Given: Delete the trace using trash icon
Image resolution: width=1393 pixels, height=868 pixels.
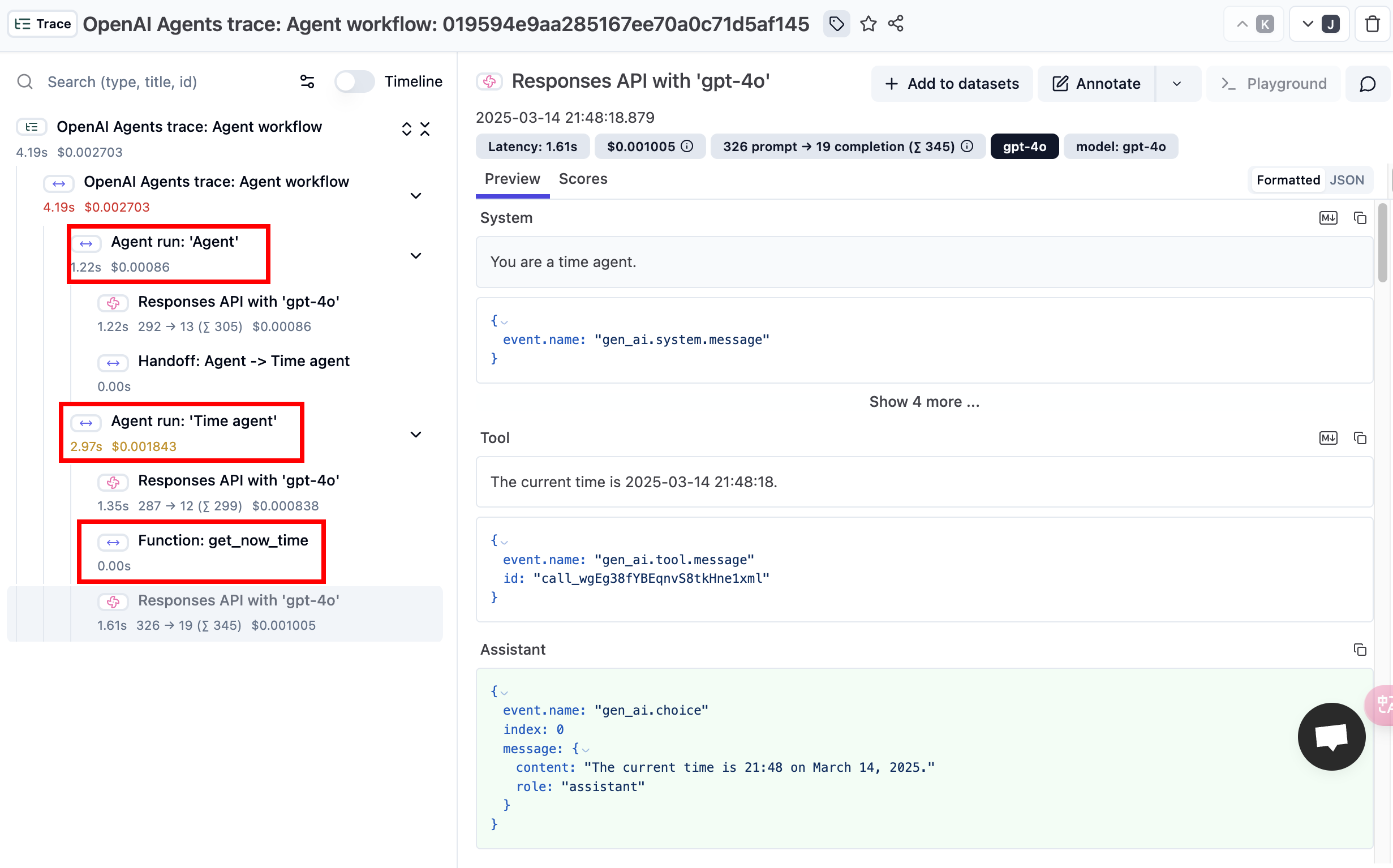Looking at the screenshot, I should coord(1372,24).
